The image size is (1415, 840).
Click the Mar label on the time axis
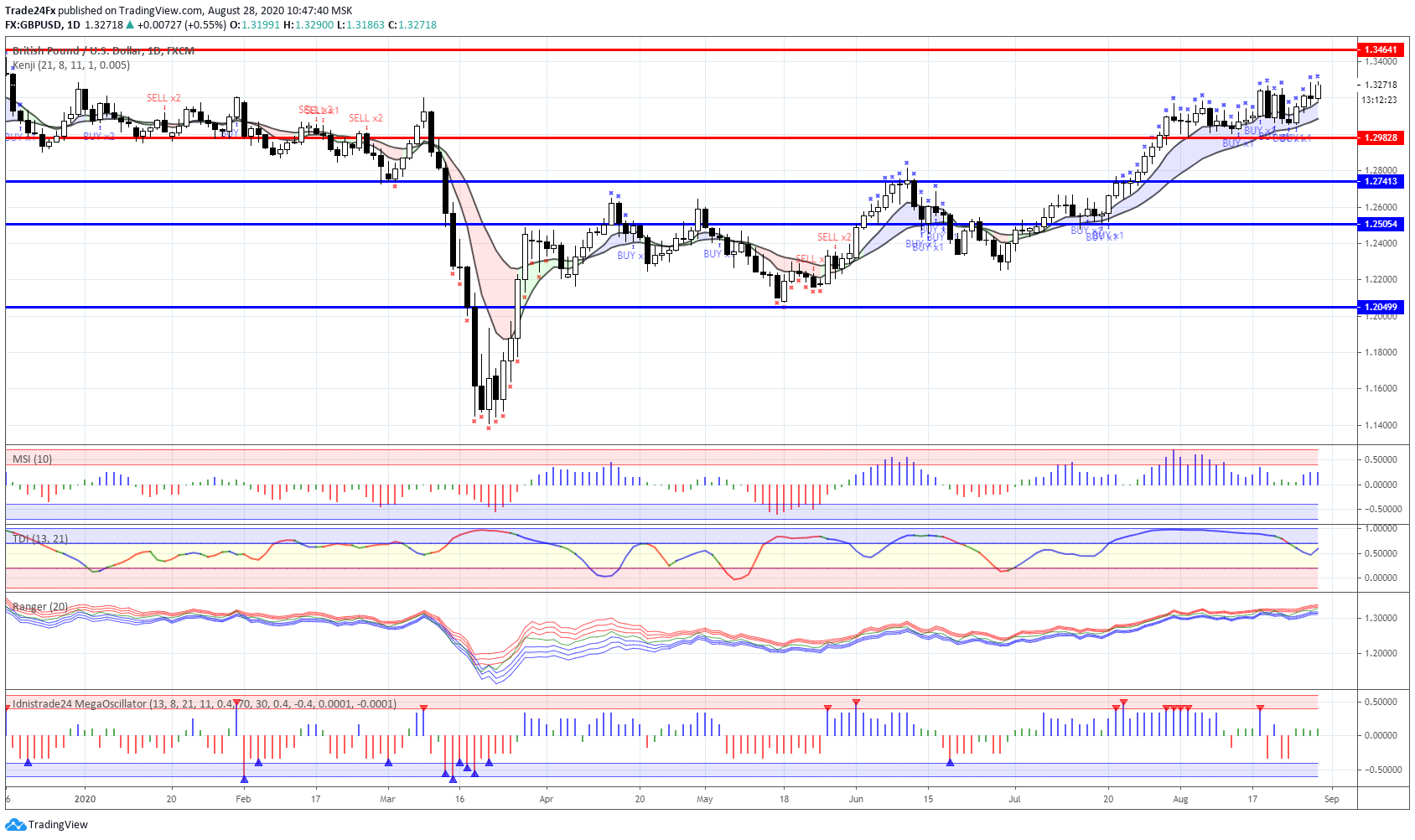pyautogui.click(x=387, y=799)
